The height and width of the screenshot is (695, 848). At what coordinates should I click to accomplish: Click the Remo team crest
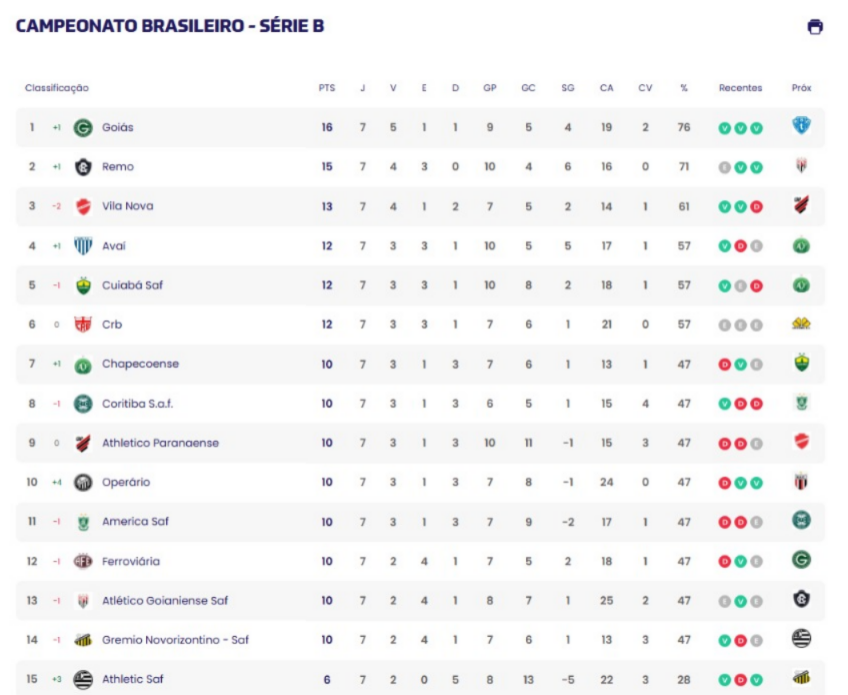click(x=83, y=167)
